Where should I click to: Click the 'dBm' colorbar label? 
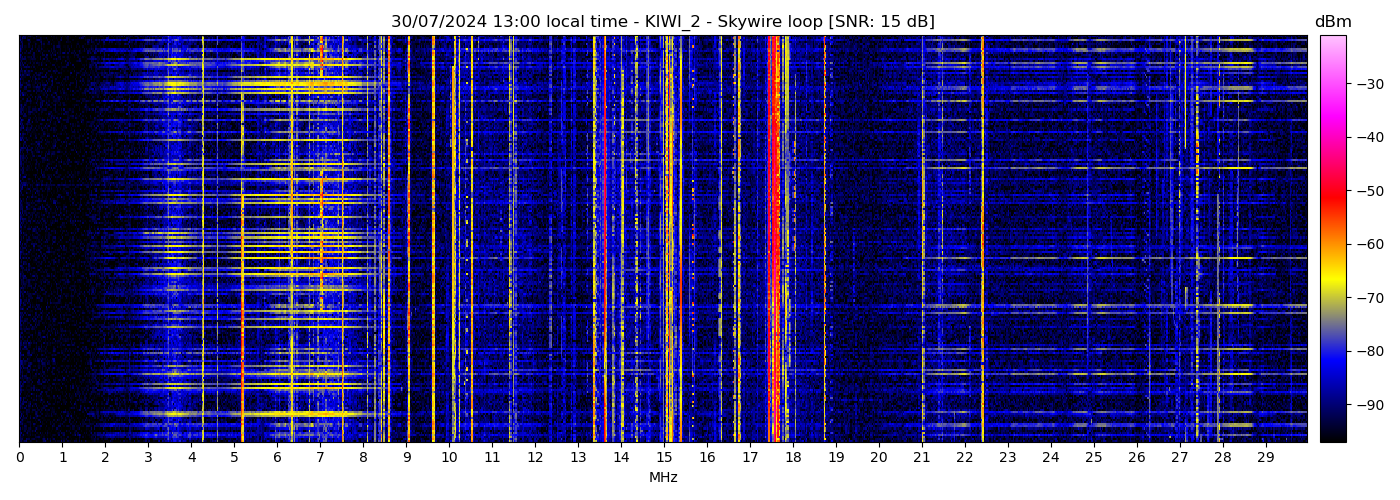pyautogui.click(x=1332, y=22)
